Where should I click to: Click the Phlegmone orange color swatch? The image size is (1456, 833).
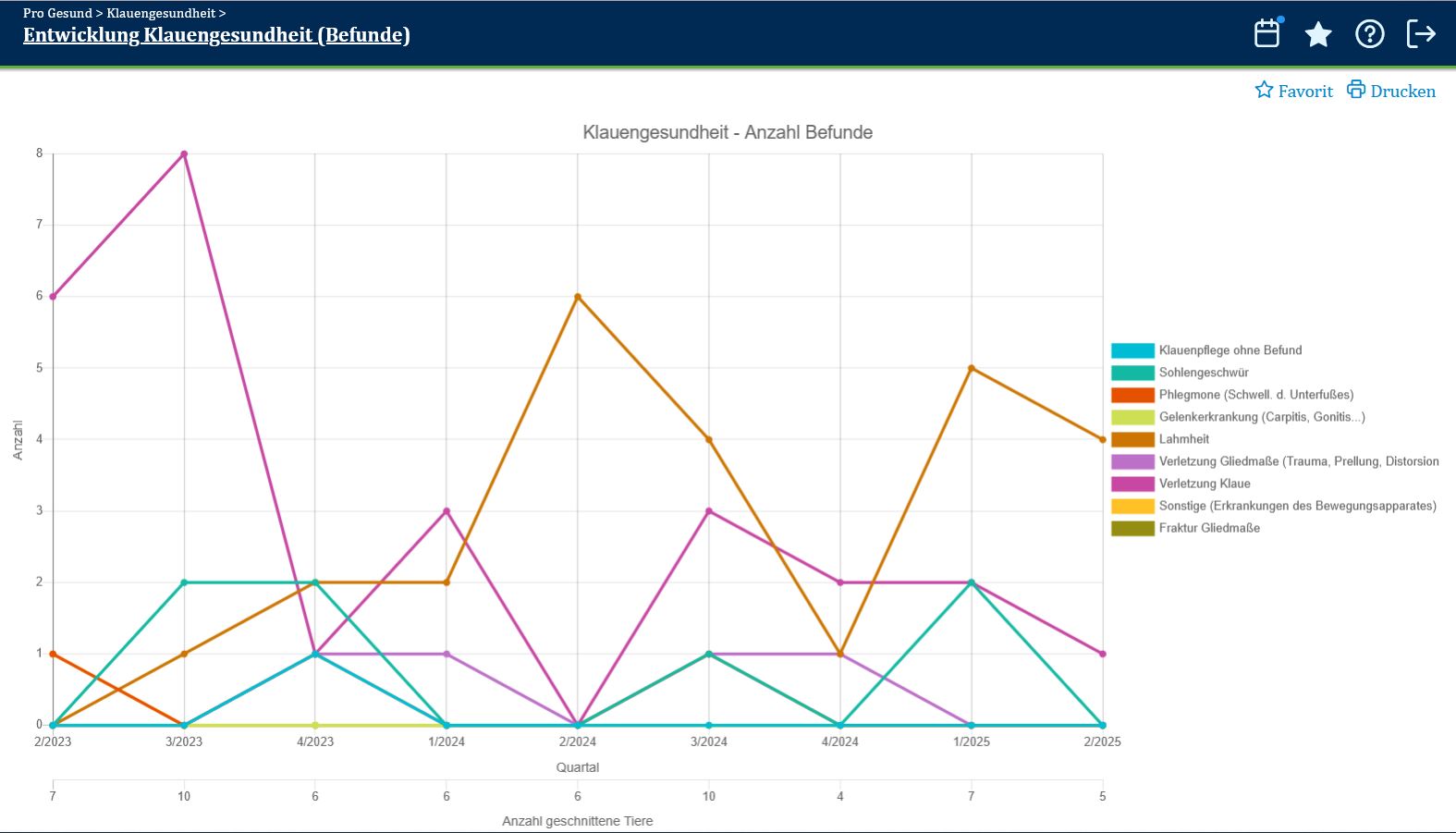coord(1132,395)
